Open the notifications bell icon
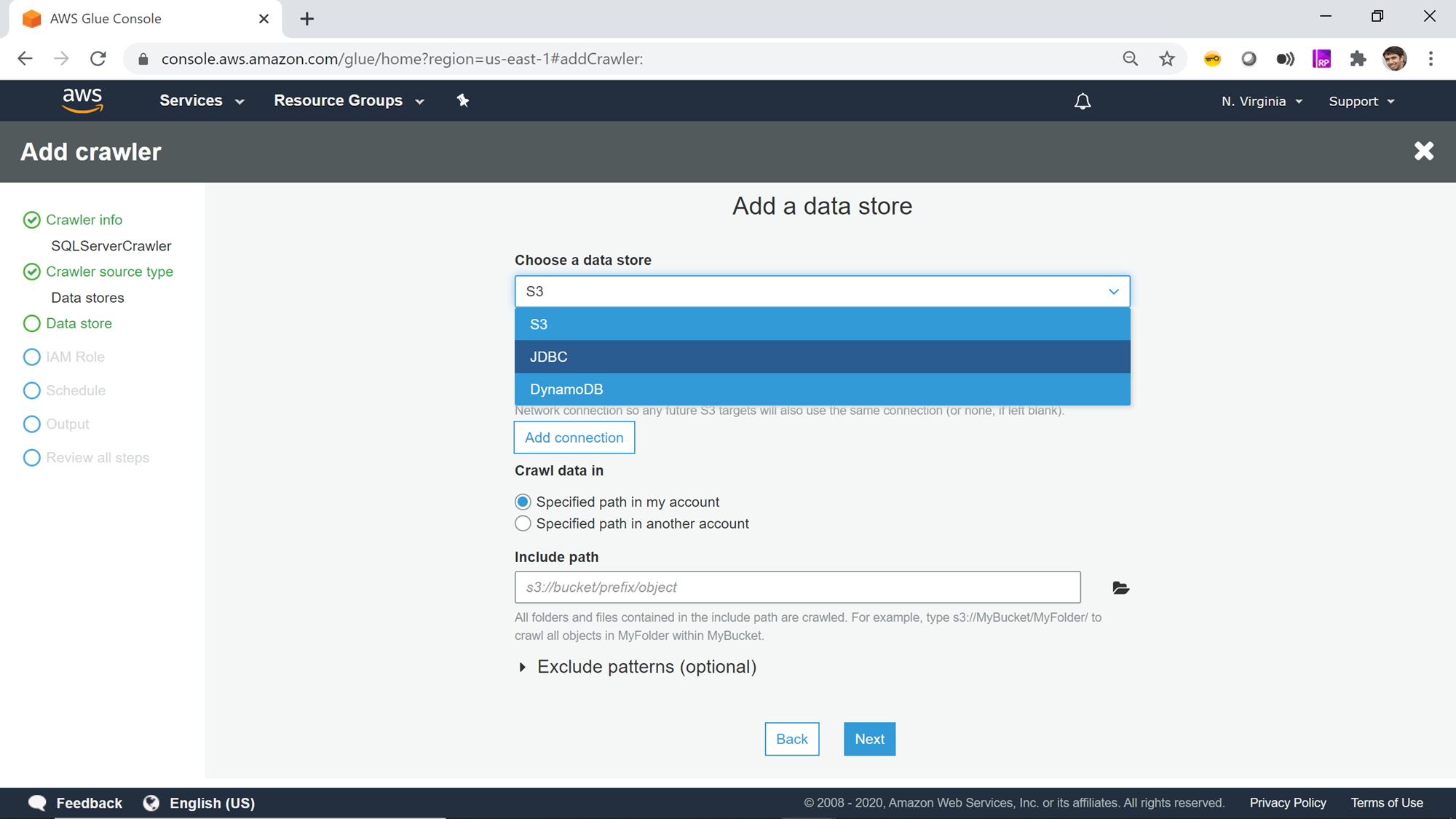Viewport: 1456px width, 819px height. [1083, 101]
